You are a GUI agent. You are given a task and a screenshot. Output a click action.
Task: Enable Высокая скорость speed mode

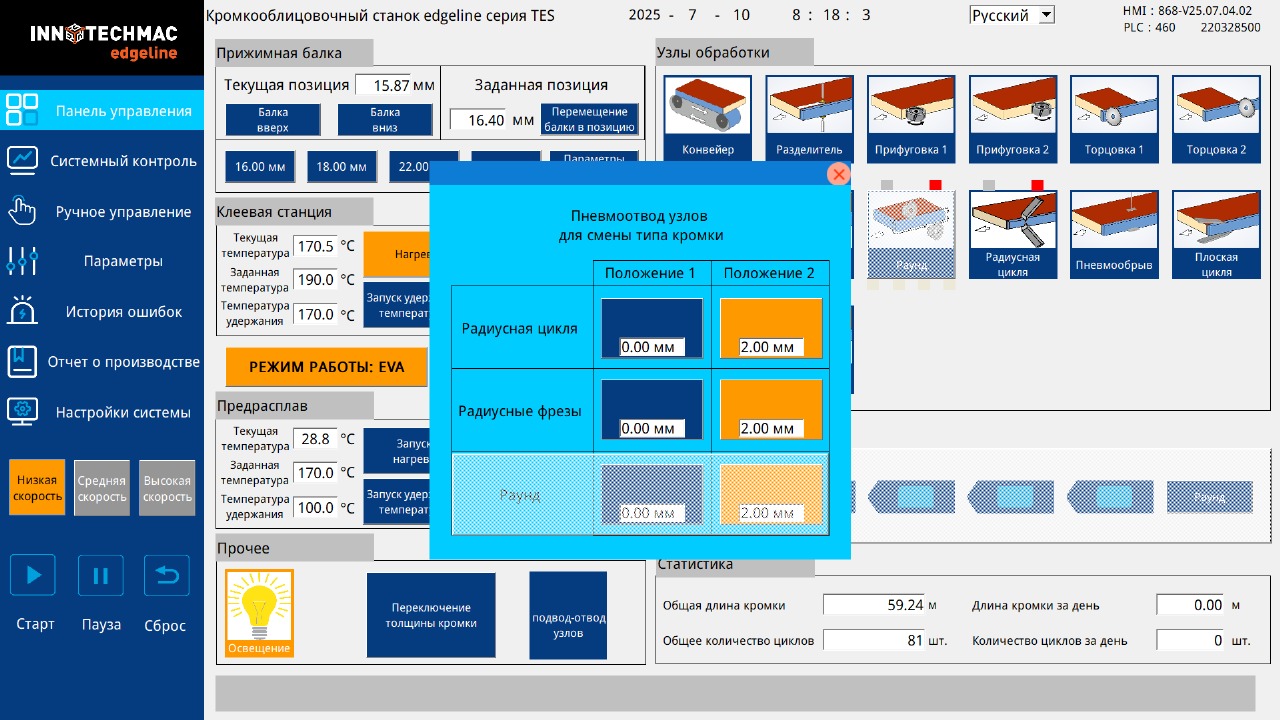click(166, 488)
